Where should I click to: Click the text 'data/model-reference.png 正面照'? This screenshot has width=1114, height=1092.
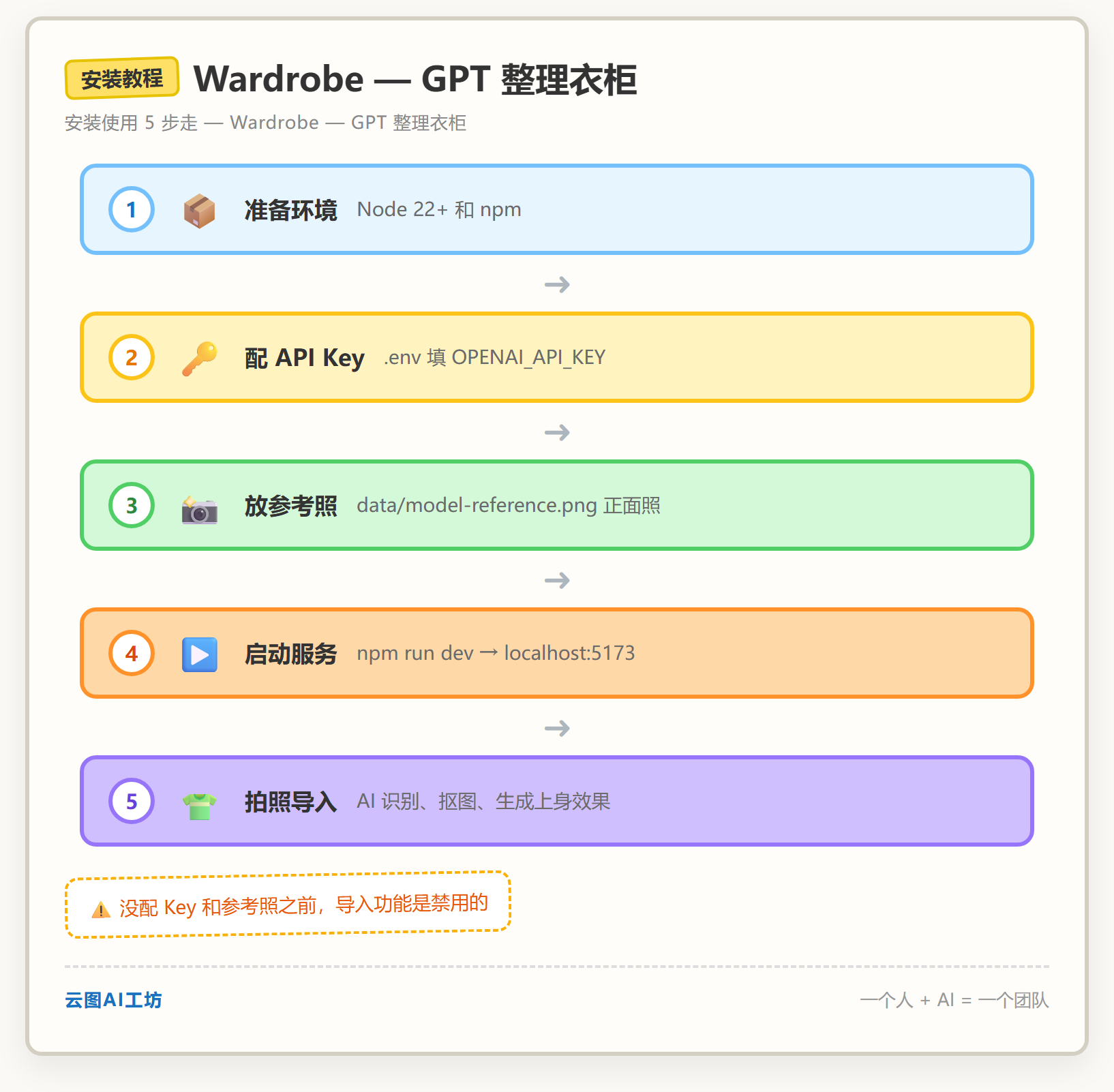(x=509, y=505)
